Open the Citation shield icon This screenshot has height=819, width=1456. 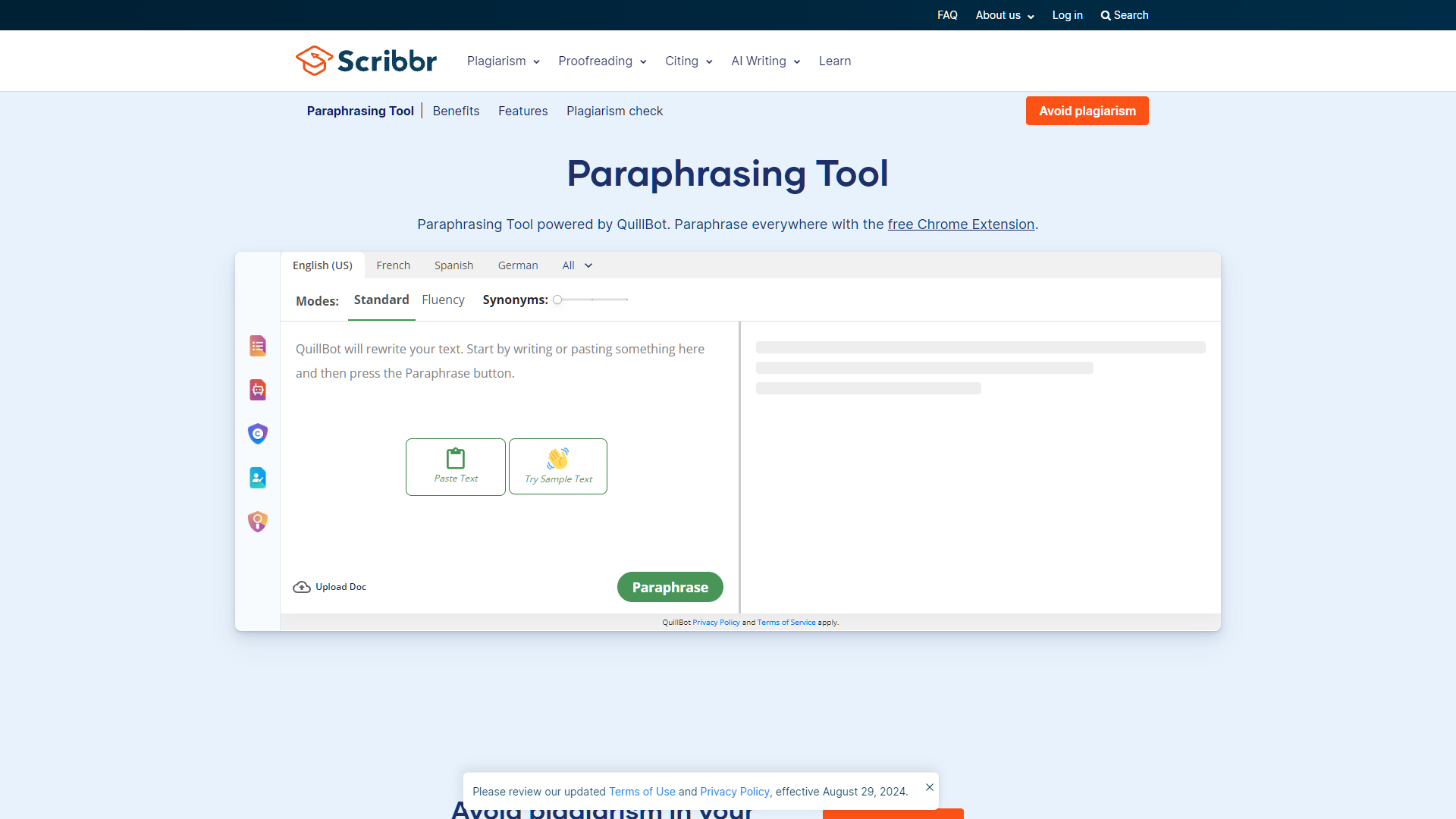point(258,433)
